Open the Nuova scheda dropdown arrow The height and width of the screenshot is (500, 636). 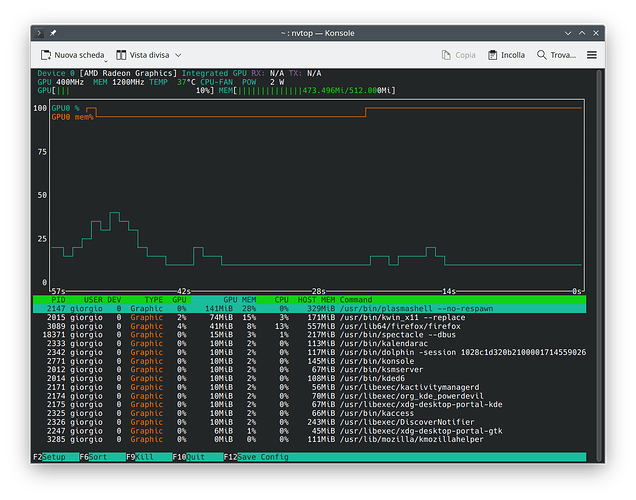point(106,61)
